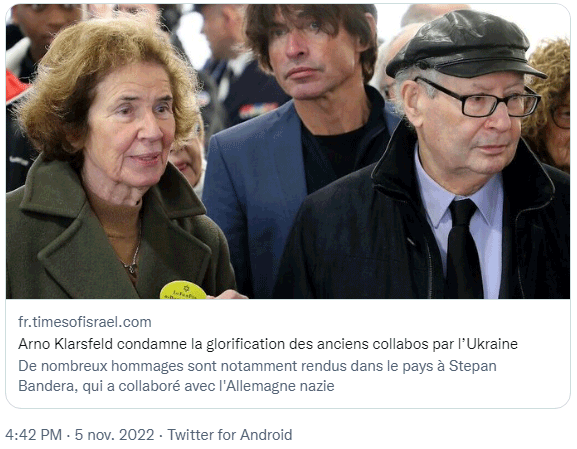Viewport: 577px width, 449px height.
Task: Click the fr.timesofisrael.com domain link
Action: point(85,322)
